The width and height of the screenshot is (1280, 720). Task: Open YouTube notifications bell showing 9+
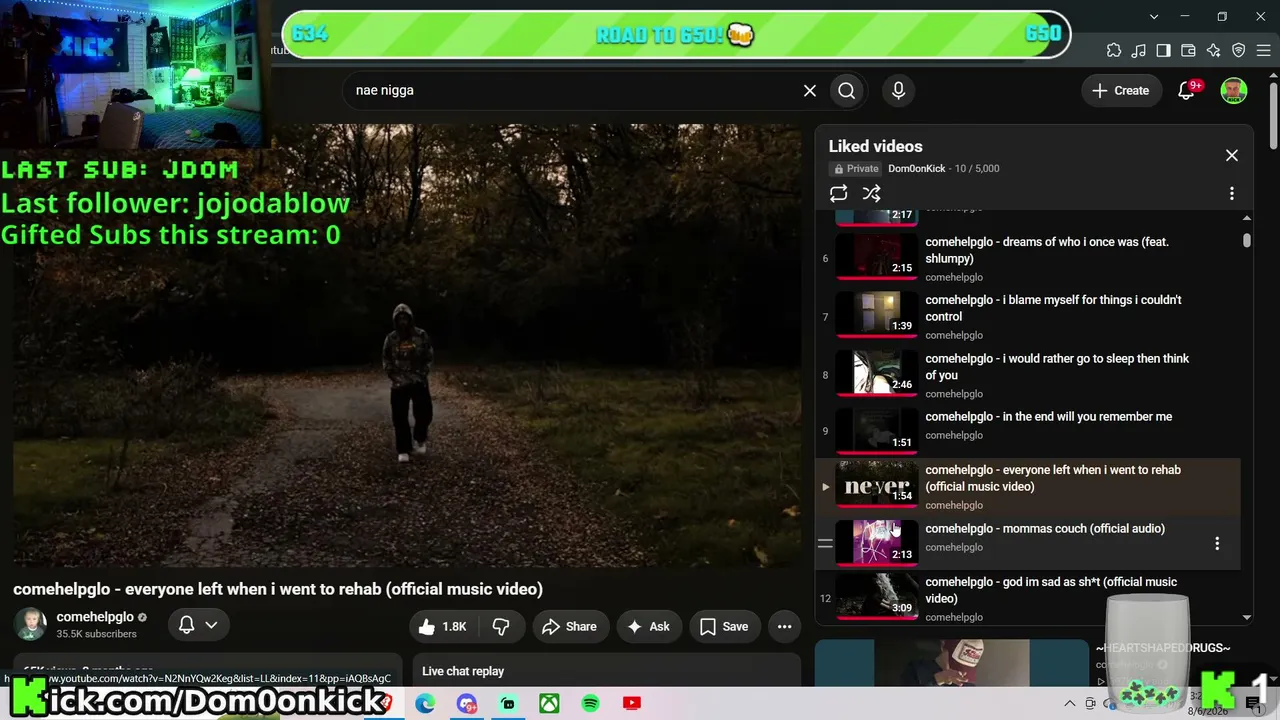1187,90
